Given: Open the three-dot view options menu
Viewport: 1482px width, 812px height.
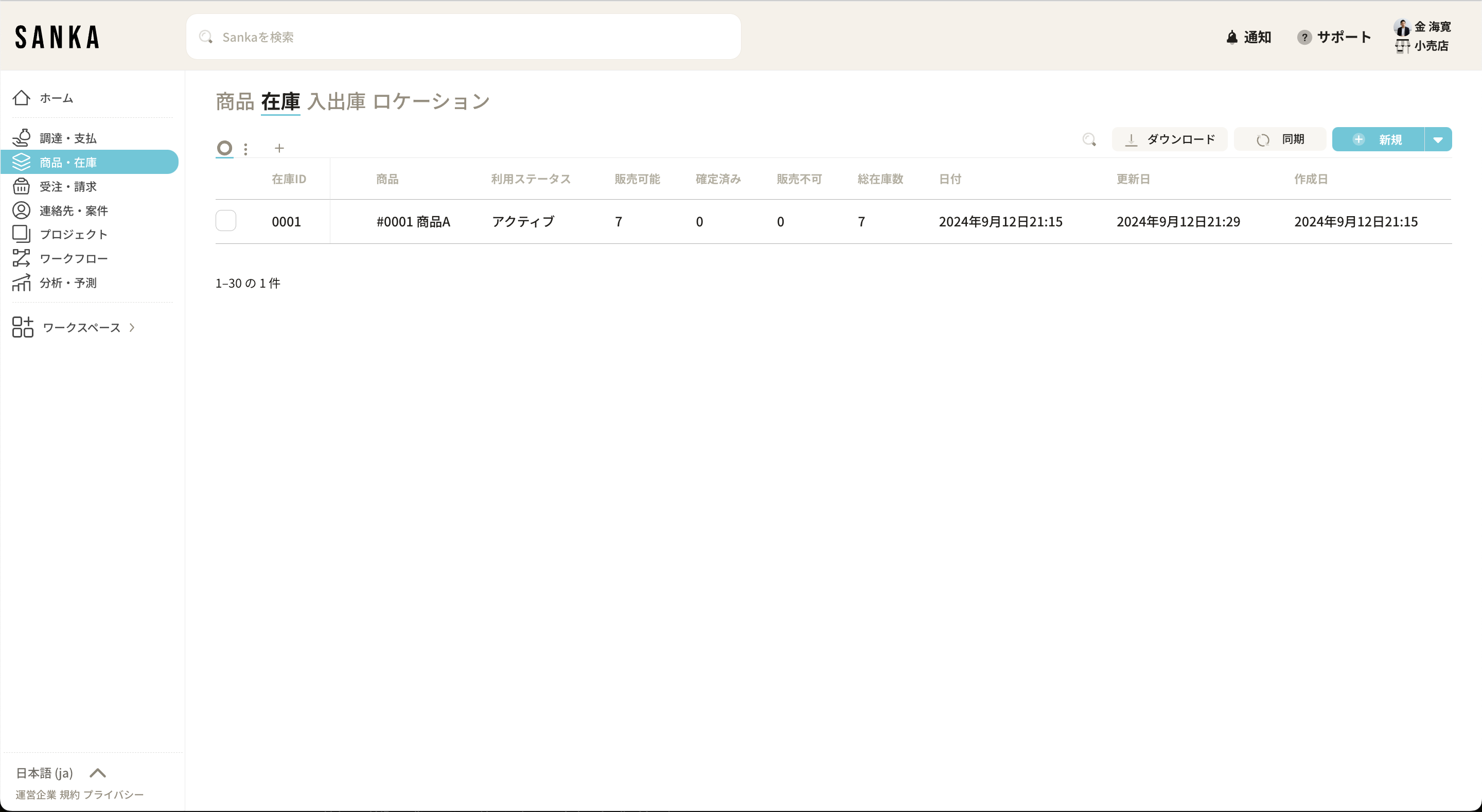Looking at the screenshot, I should [245, 149].
